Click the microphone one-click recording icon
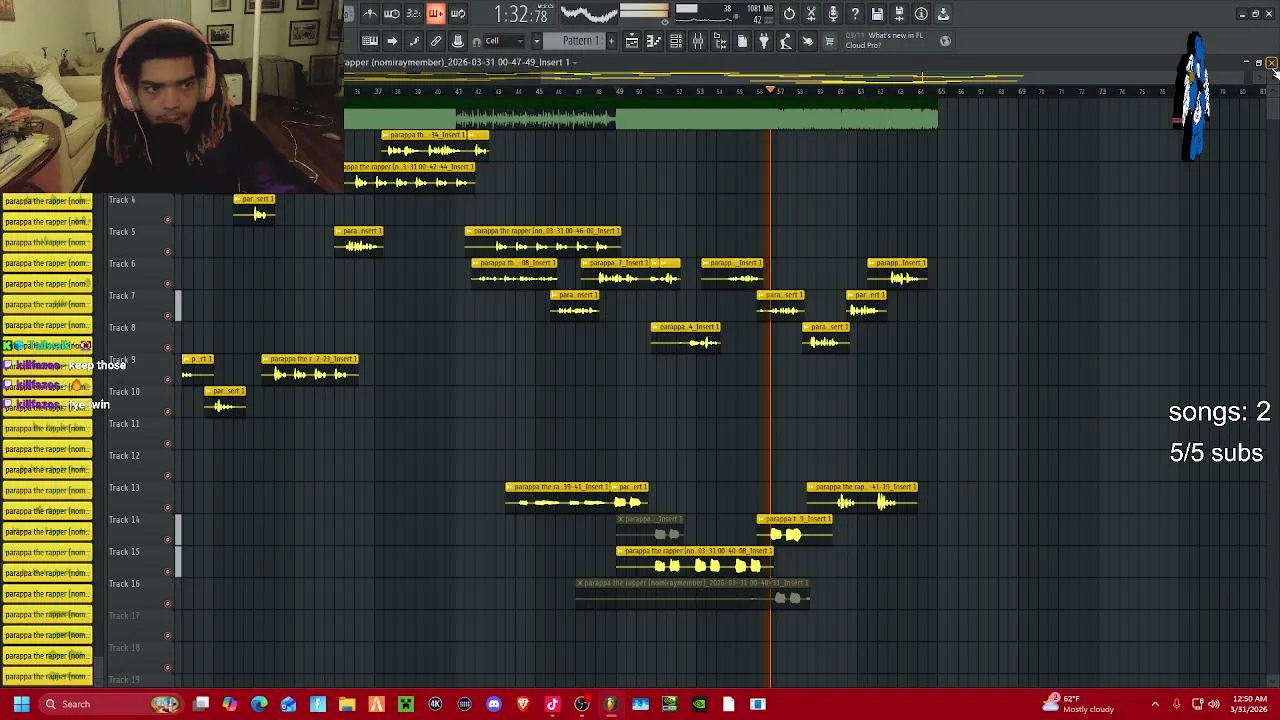Viewport: 1280px width, 720px height. click(x=833, y=14)
